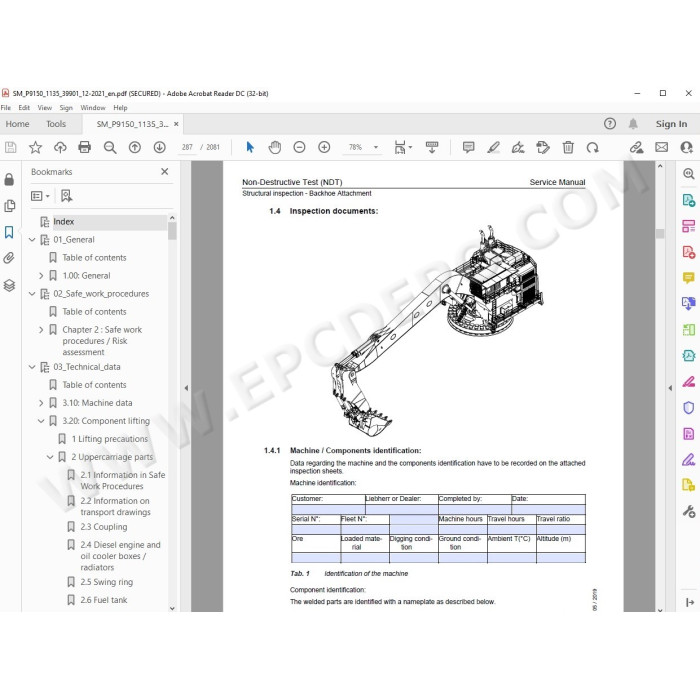Send file by email envelope

[x=662, y=147]
